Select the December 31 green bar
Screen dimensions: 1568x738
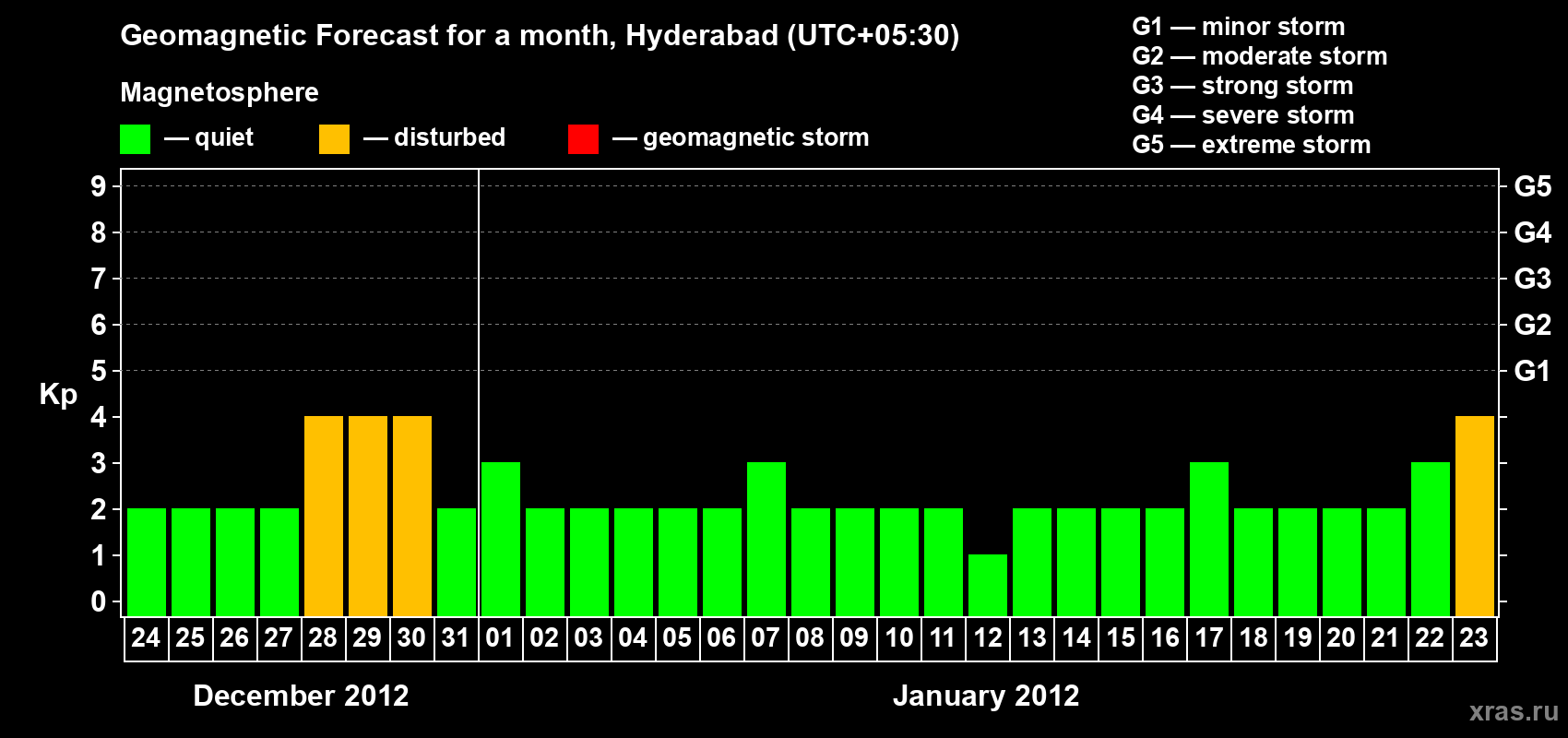click(x=457, y=563)
